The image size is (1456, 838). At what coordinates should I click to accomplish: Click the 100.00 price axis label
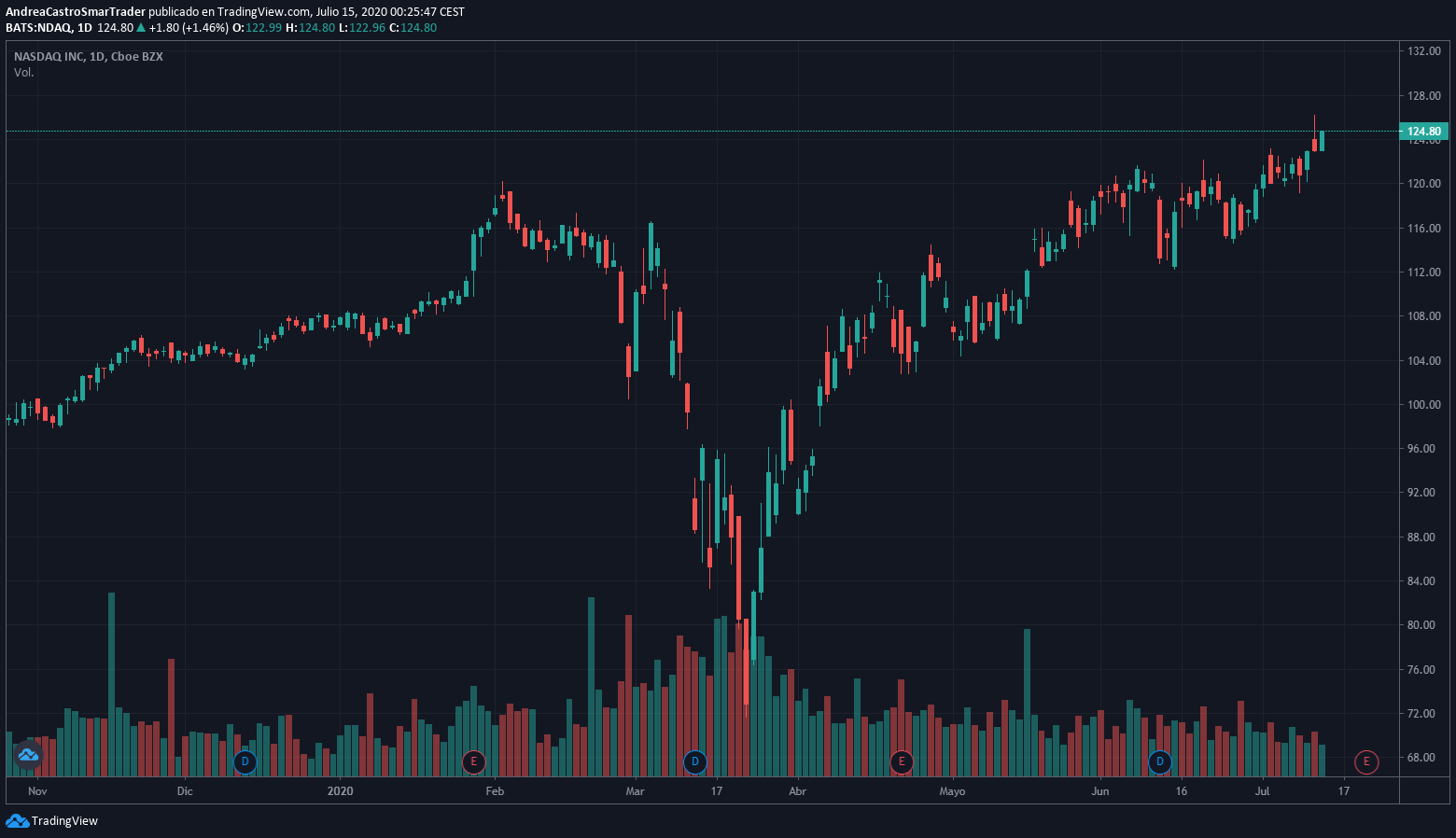1423,405
